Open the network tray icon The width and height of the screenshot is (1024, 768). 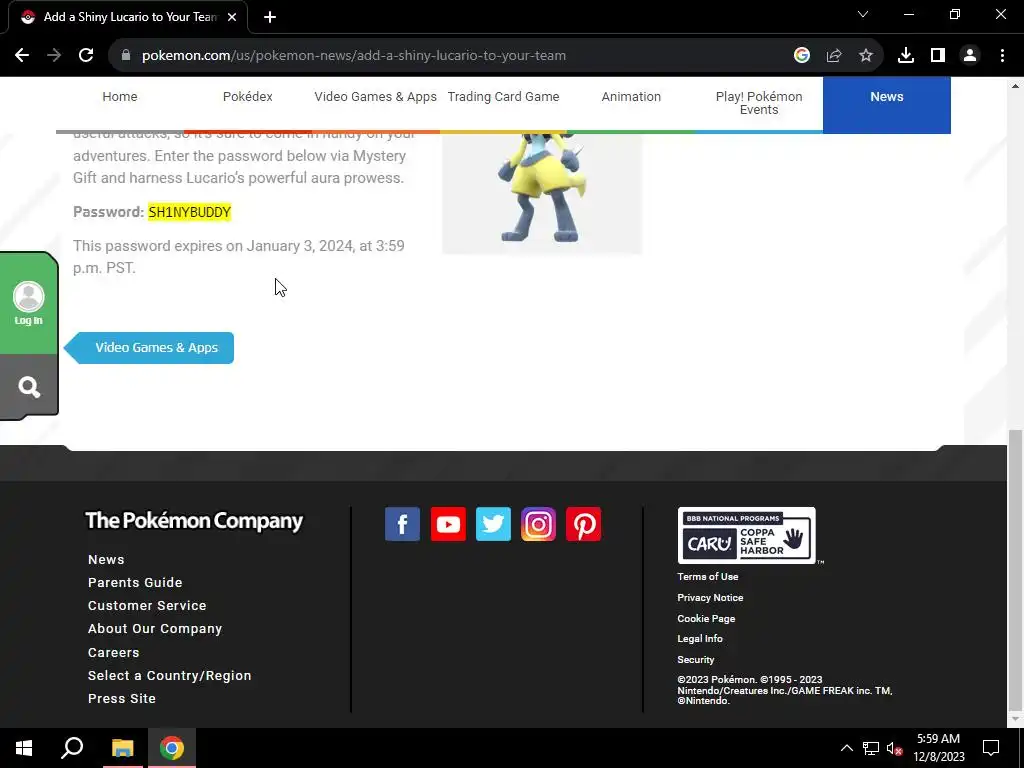871,748
